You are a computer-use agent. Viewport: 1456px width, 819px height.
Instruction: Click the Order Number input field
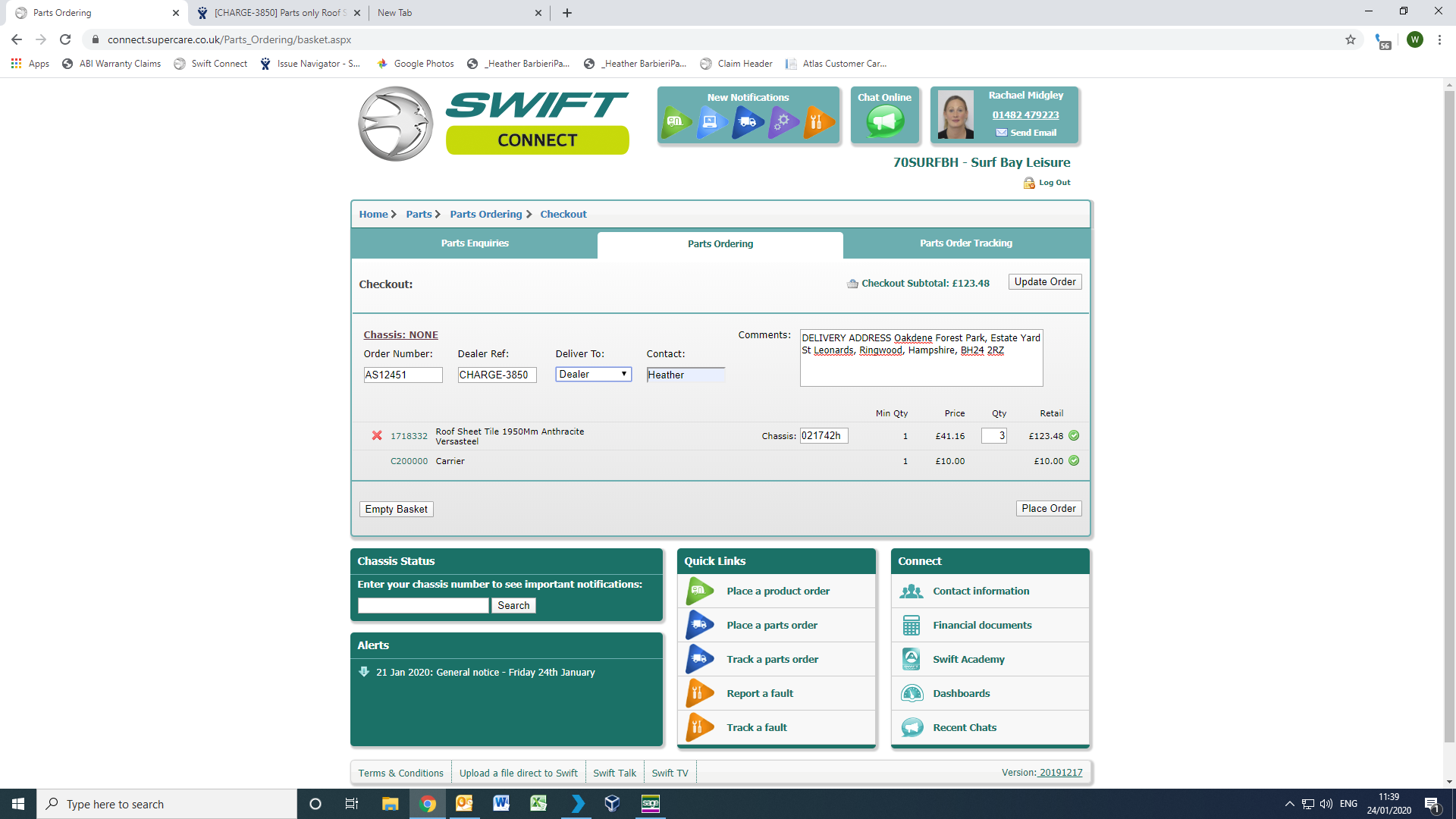403,375
